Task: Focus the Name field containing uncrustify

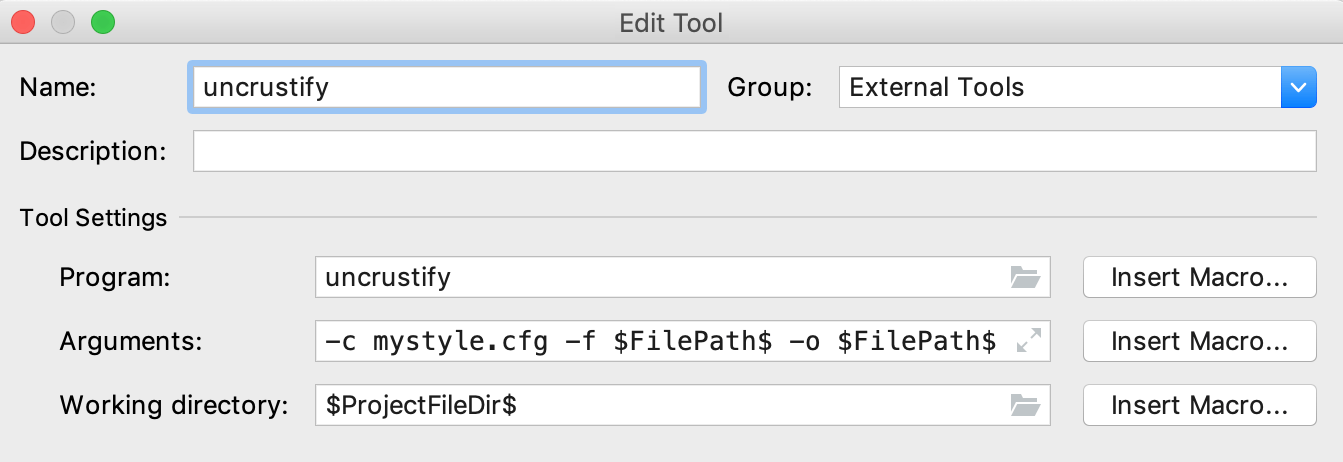Action: tap(446, 87)
